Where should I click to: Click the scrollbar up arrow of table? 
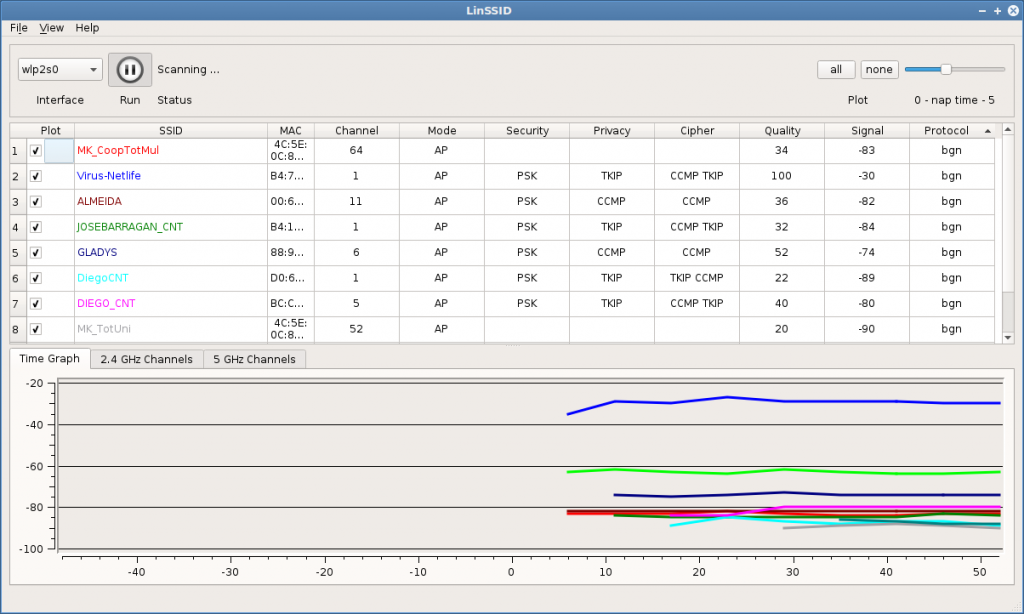click(x=1008, y=129)
